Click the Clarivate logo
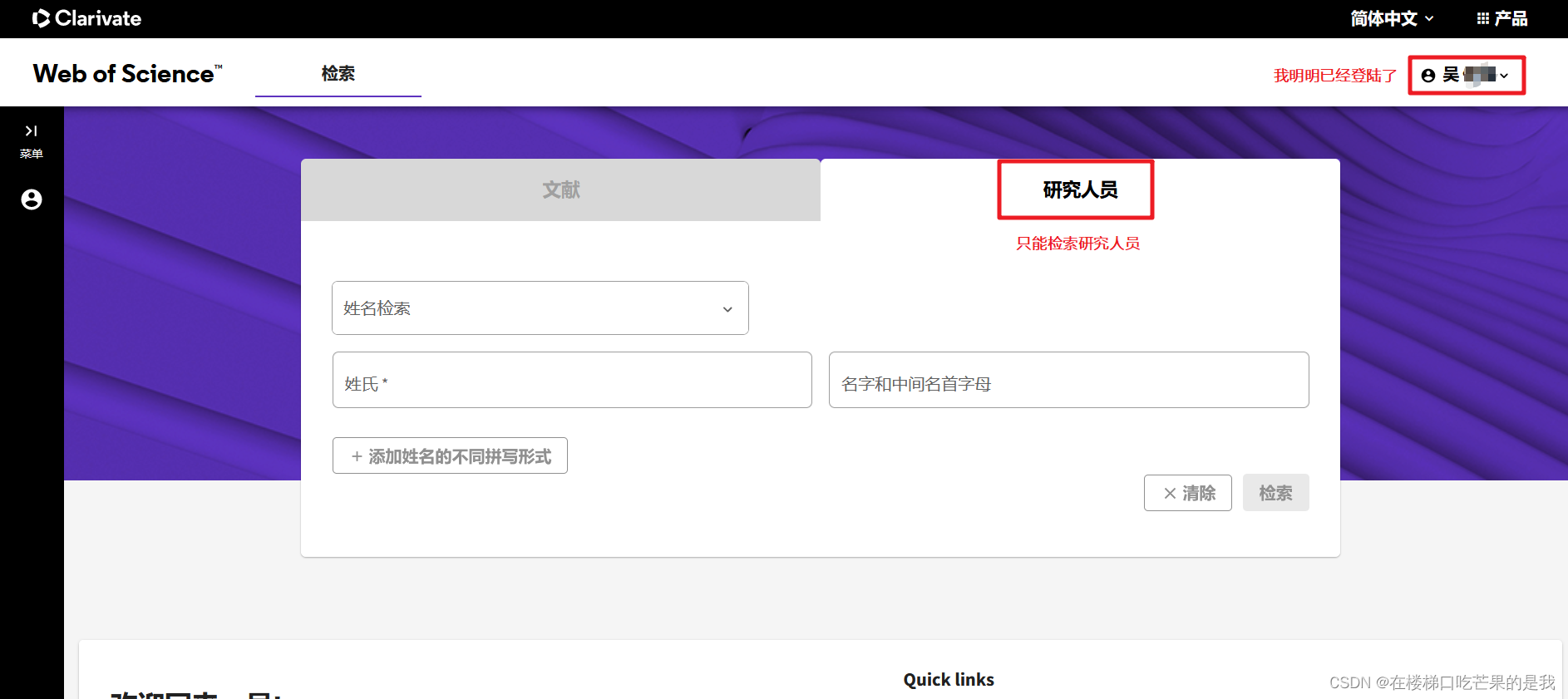The width and height of the screenshot is (1568, 699). (86, 18)
